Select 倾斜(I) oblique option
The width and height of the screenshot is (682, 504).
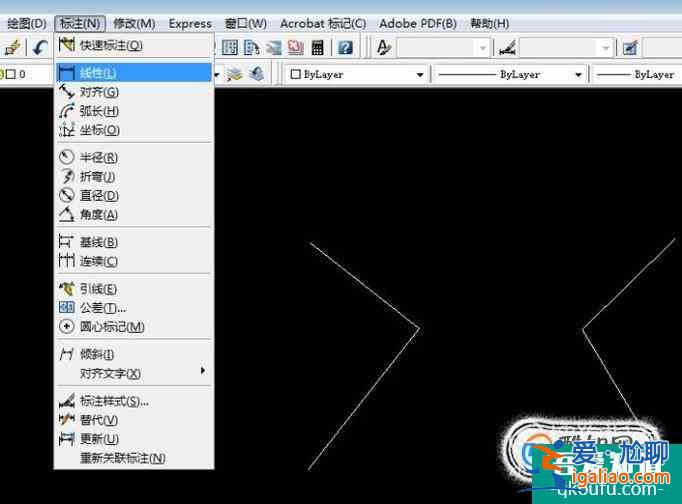tap(134, 354)
